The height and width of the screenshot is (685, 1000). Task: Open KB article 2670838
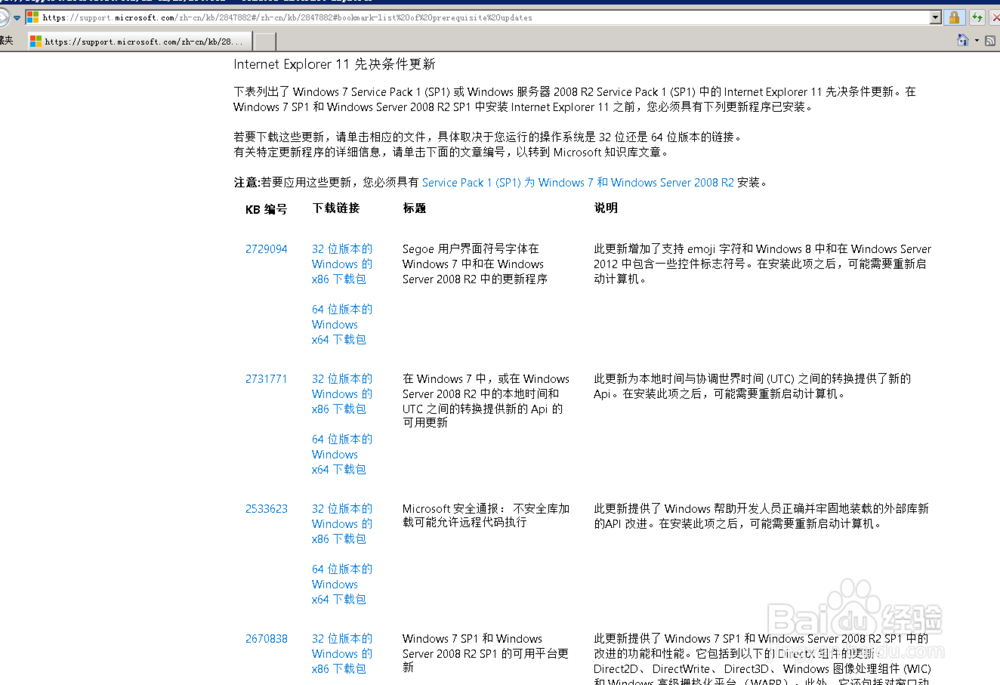pos(266,639)
